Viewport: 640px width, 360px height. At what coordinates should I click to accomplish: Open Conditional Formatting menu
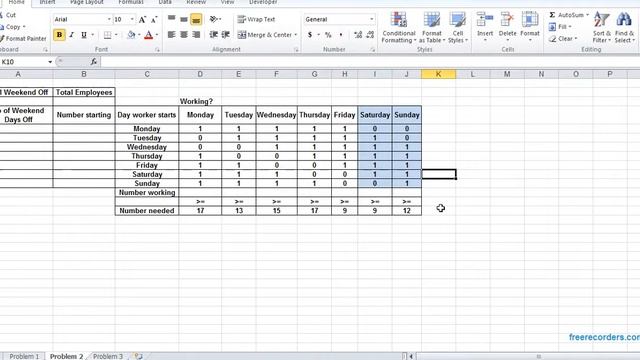pyautogui.click(x=399, y=27)
